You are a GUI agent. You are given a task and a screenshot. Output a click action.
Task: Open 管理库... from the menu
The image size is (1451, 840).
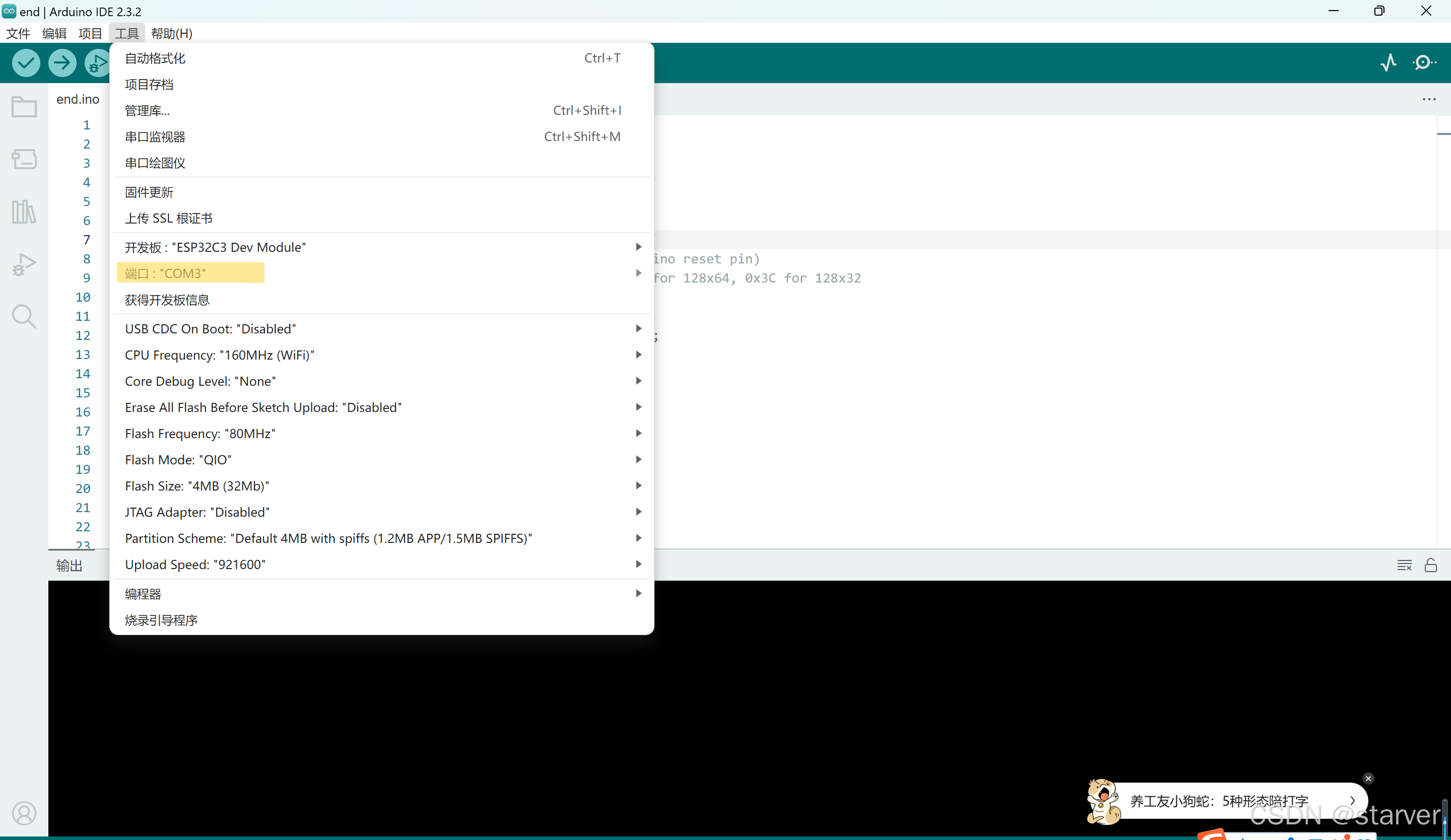(x=382, y=110)
